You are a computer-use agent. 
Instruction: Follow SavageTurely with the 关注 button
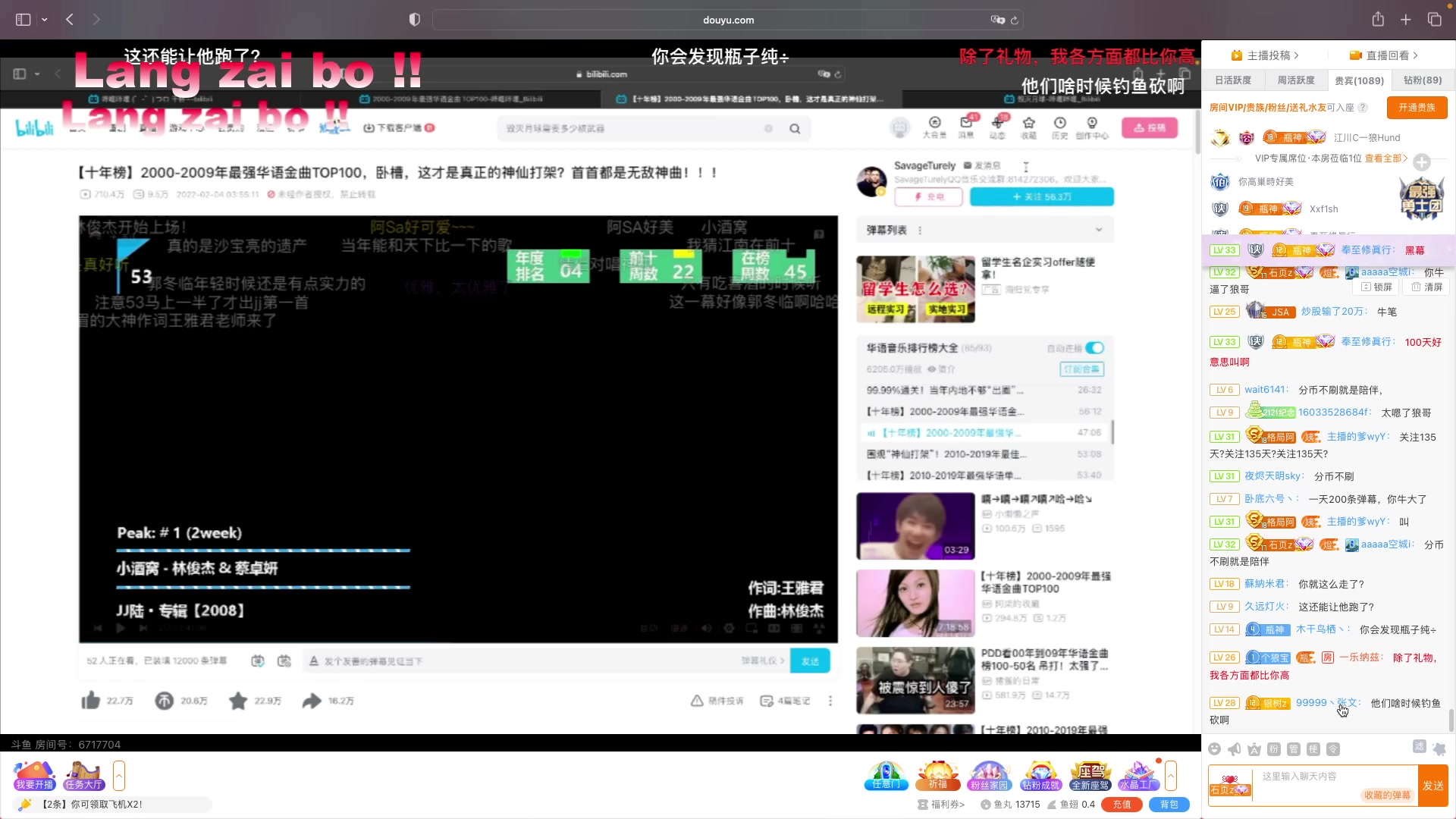[x=1042, y=196]
